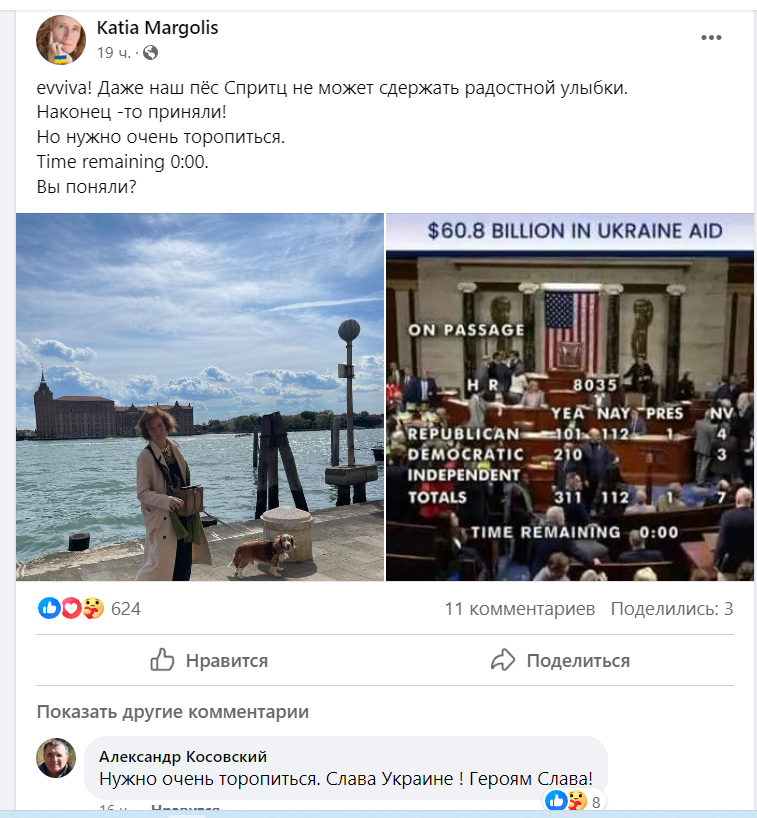The height and width of the screenshot is (818, 757).
Task: Show the 624 reactions count list
Action: pyautogui.click(x=126, y=609)
